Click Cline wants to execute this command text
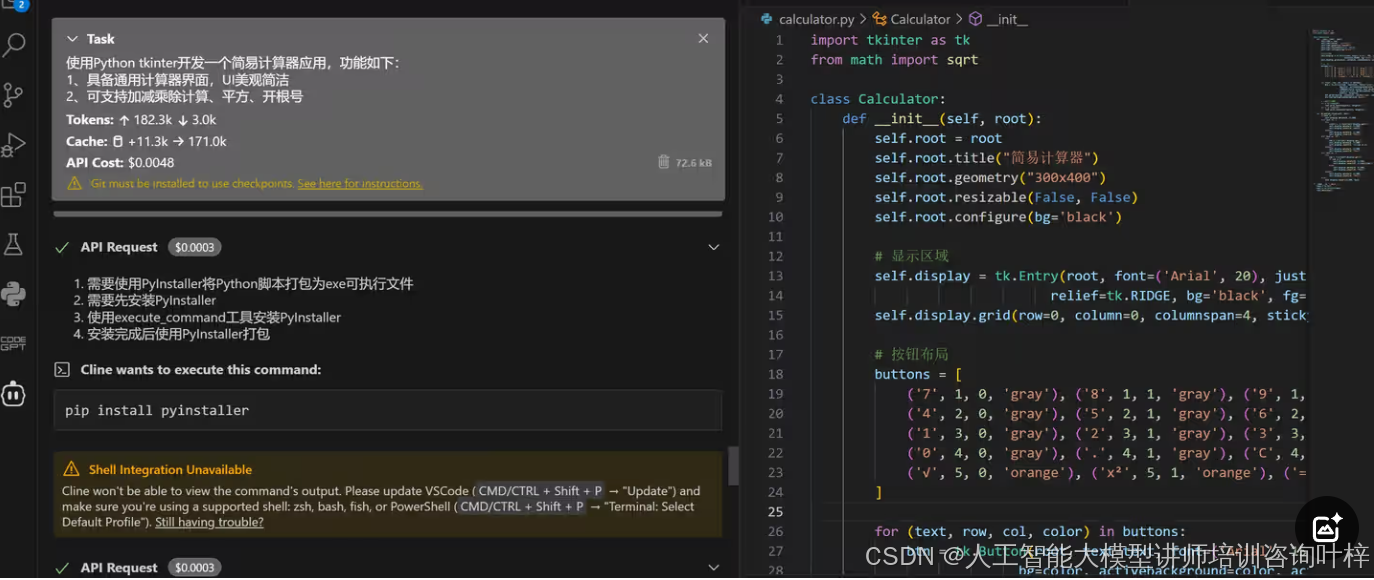 point(201,370)
